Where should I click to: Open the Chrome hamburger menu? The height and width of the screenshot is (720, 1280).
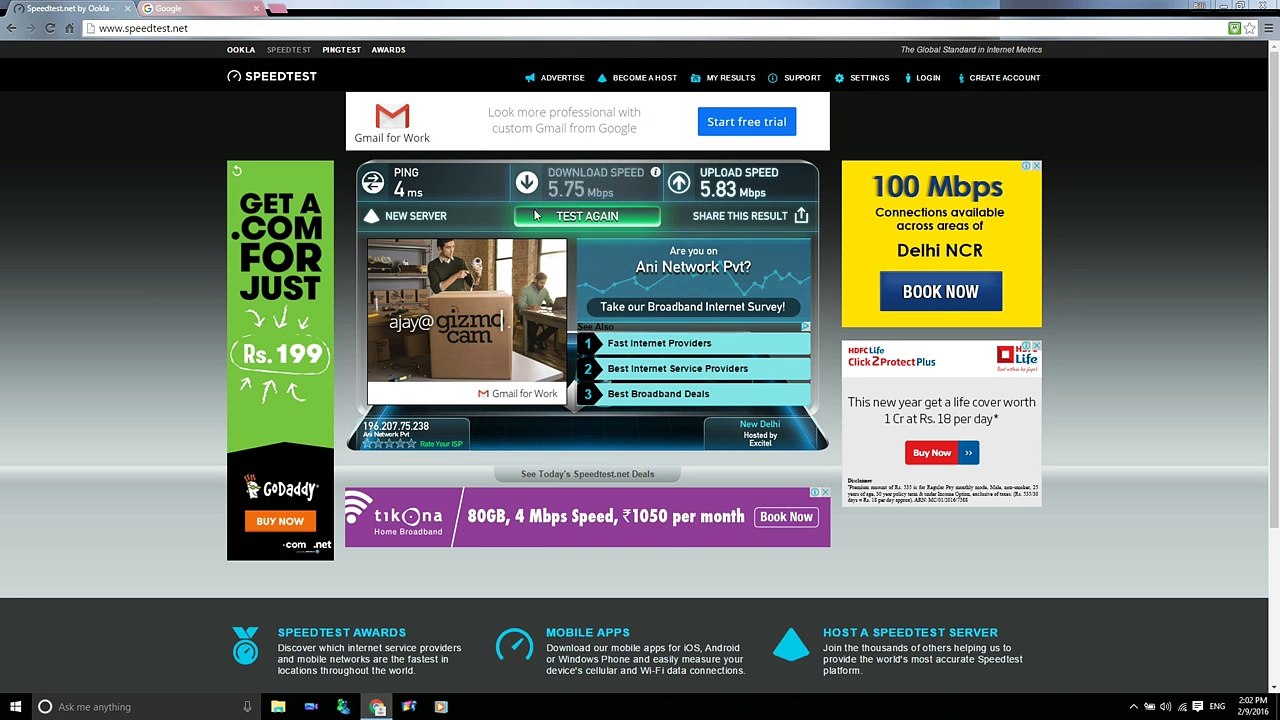[1268, 28]
